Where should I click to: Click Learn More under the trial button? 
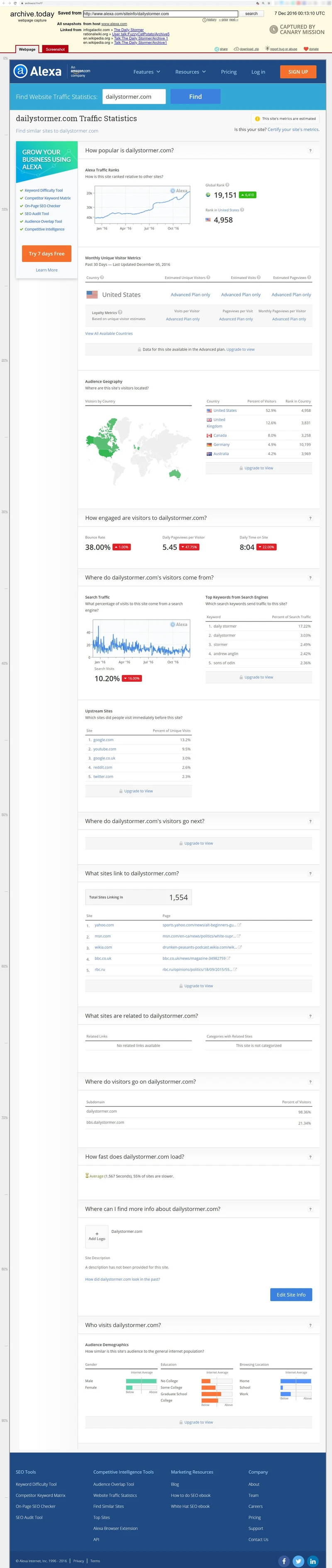point(47,270)
